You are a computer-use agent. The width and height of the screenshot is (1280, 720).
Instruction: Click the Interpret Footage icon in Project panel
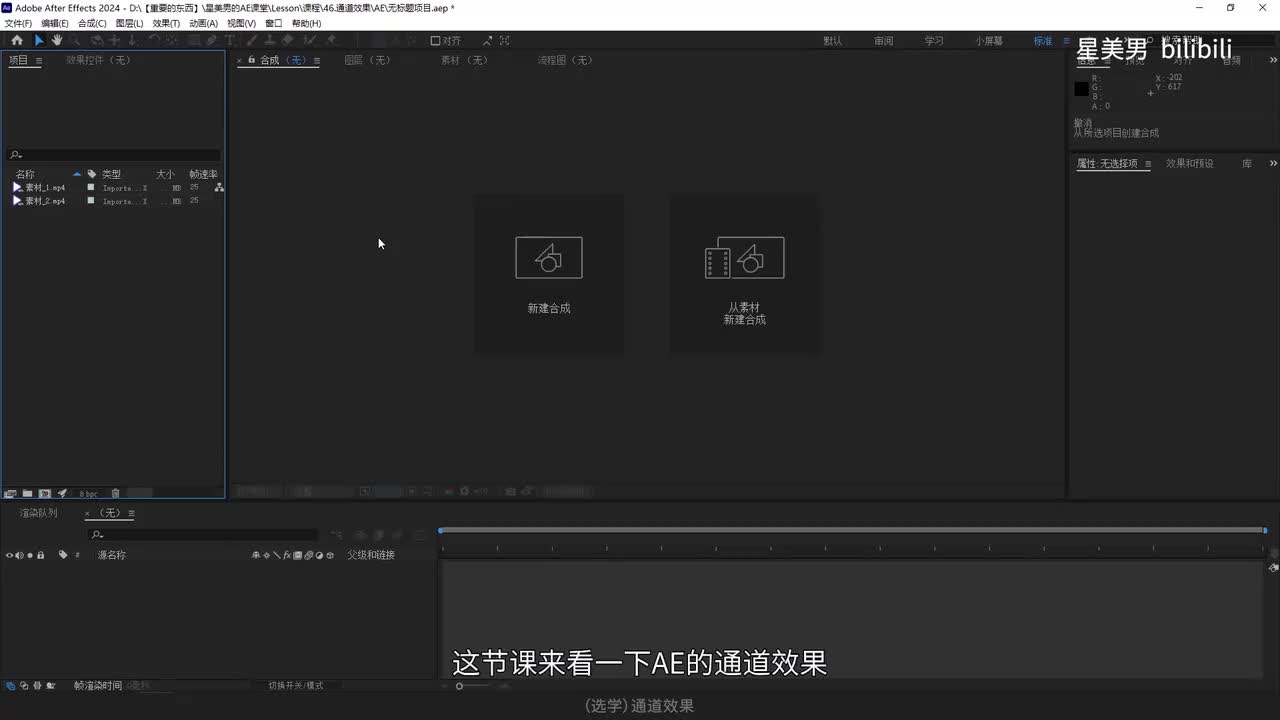tap(10, 493)
